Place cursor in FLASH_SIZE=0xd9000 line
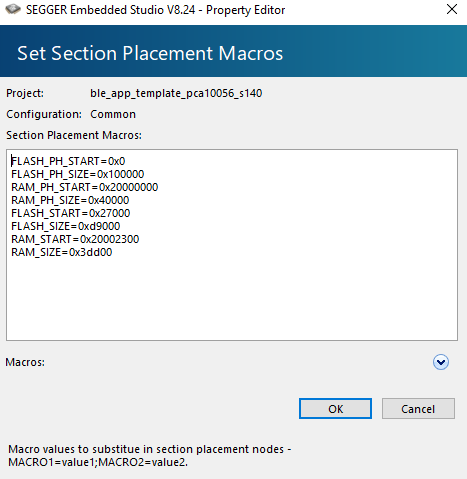Image resolution: width=467 pixels, height=479 pixels. click(66, 226)
